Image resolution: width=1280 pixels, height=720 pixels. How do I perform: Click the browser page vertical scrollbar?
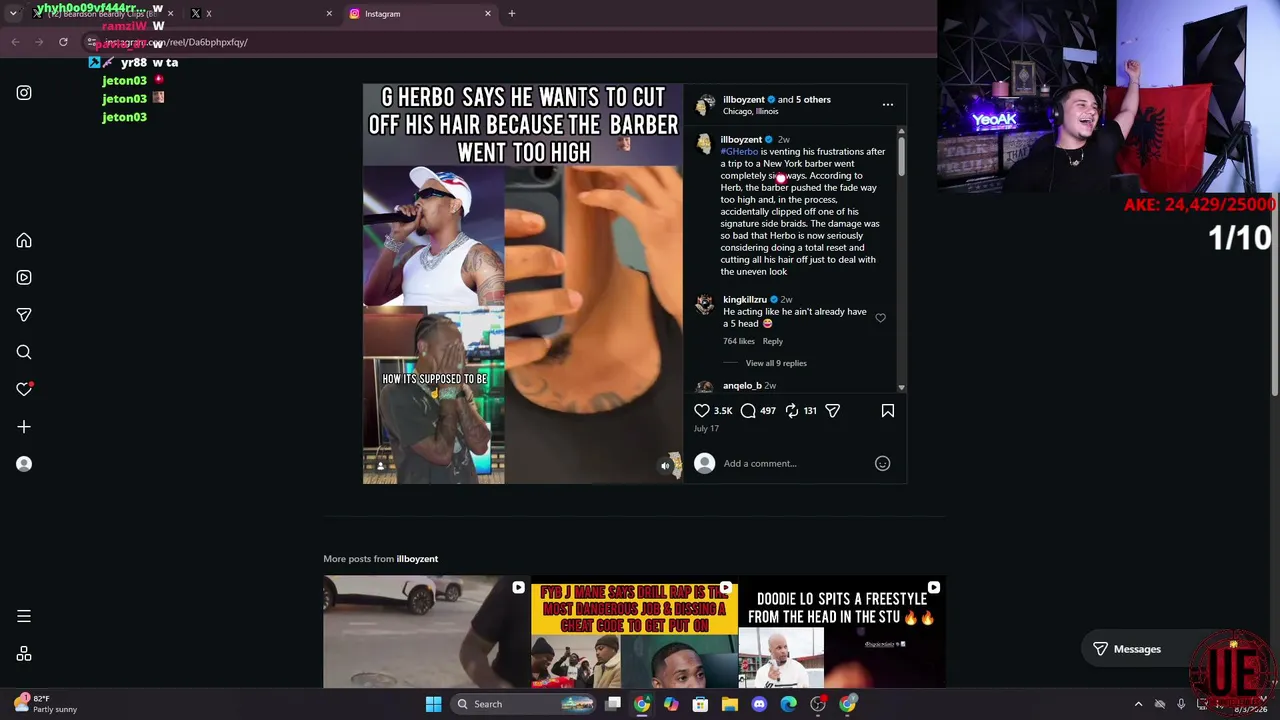coord(1273,230)
